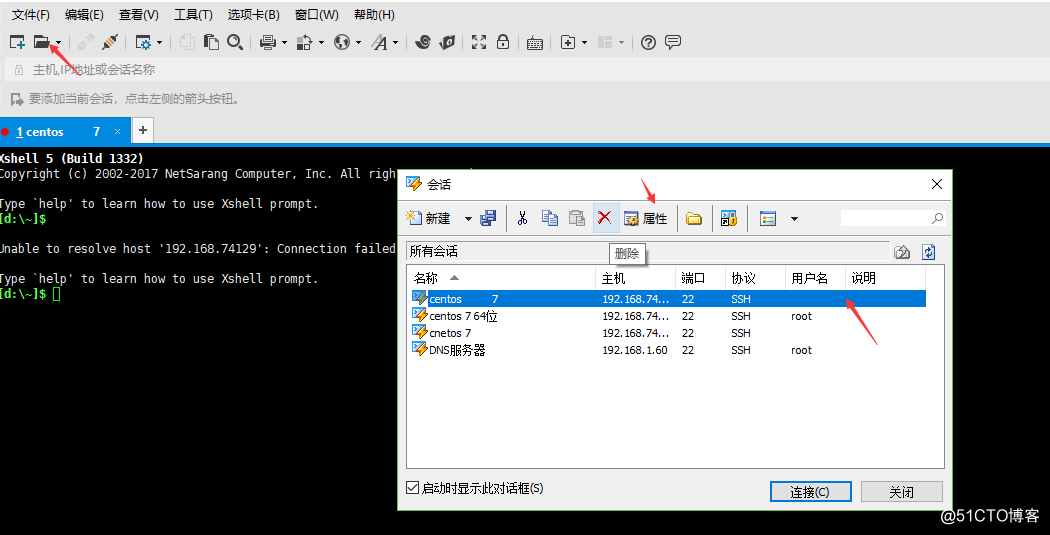This screenshot has height=535, width=1050.
Task: Close the centos 7 terminal tab
Action: [x=117, y=132]
